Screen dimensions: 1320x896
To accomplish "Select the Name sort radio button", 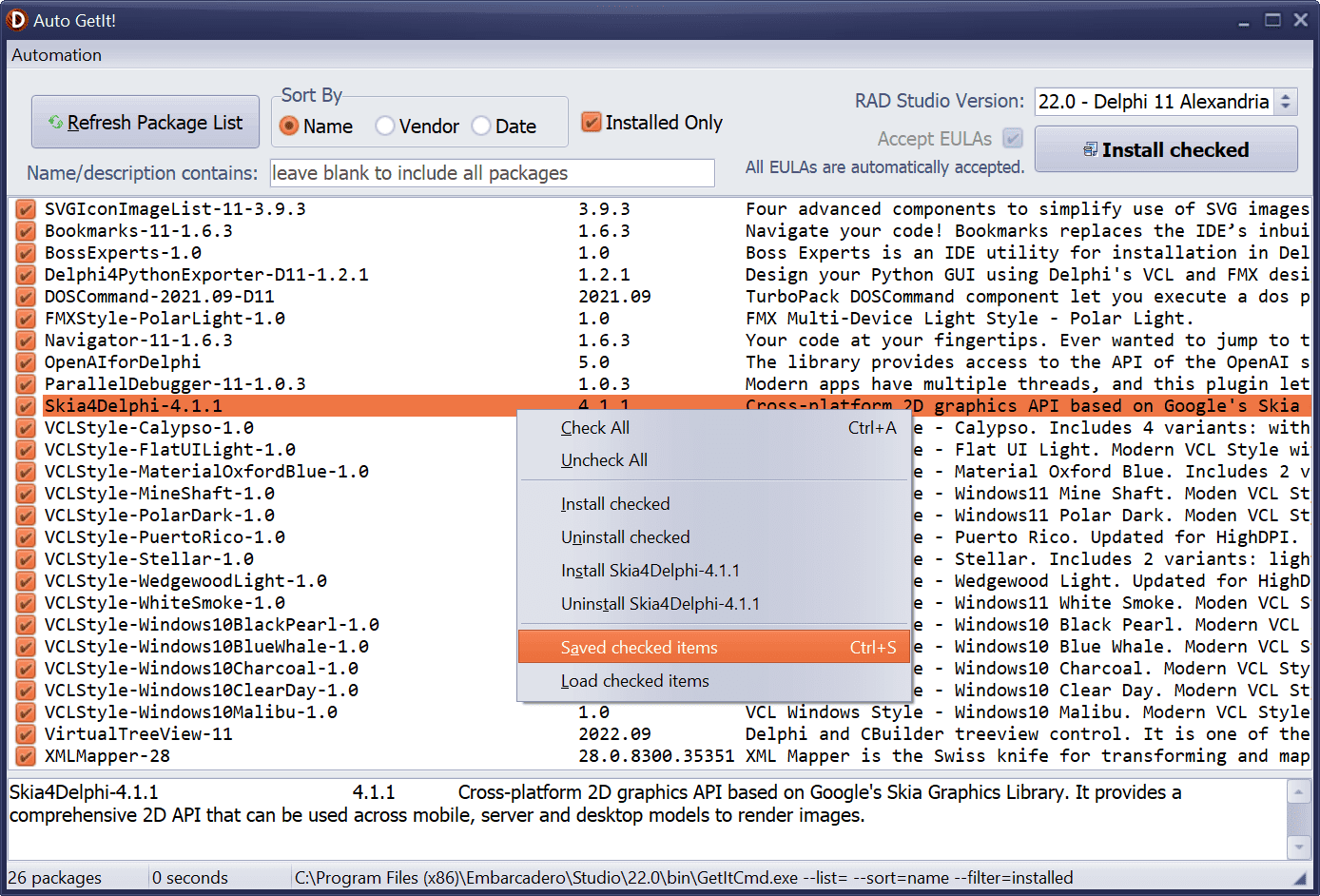I will (289, 126).
